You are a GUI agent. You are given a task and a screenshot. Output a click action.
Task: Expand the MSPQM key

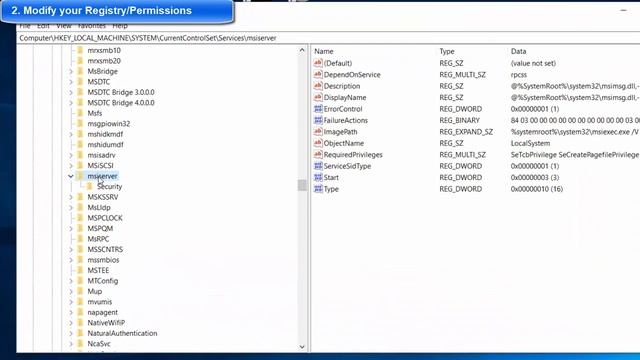(x=71, y=228)
